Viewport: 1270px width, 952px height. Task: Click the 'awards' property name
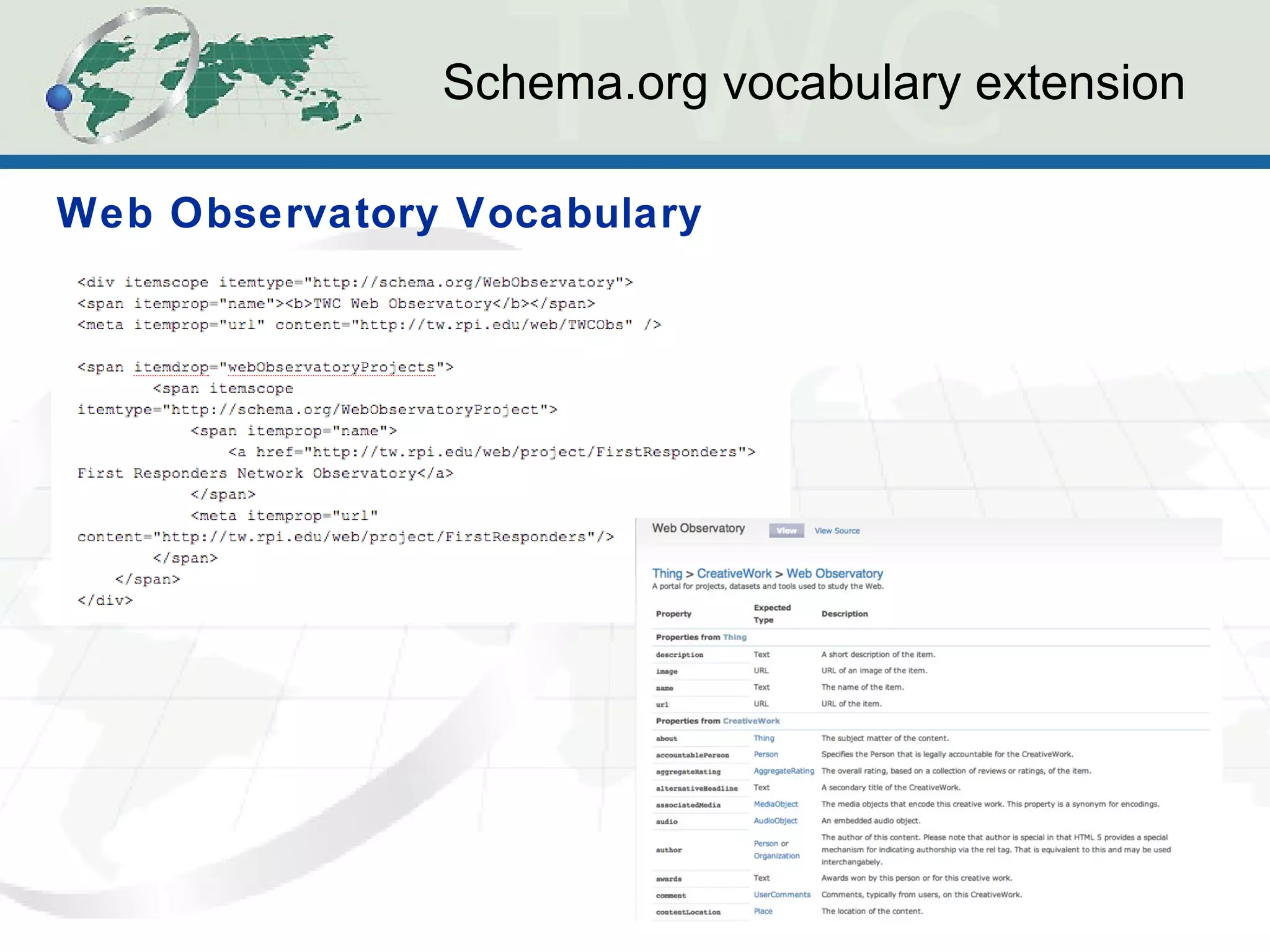[x=668, y=879]
